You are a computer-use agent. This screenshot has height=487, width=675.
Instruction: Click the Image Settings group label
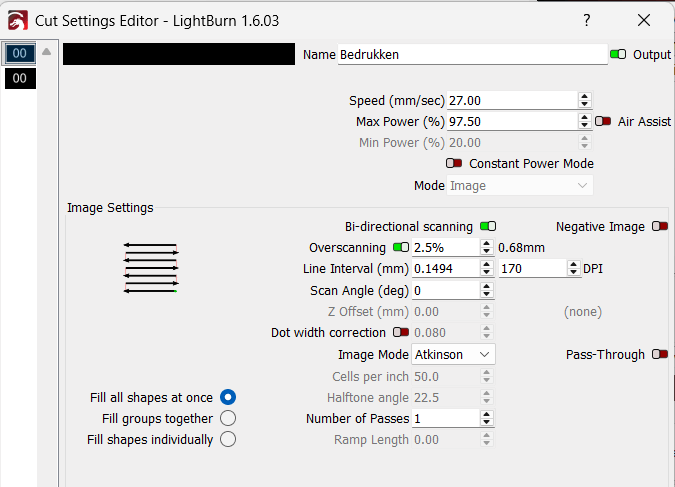point(110,208)
